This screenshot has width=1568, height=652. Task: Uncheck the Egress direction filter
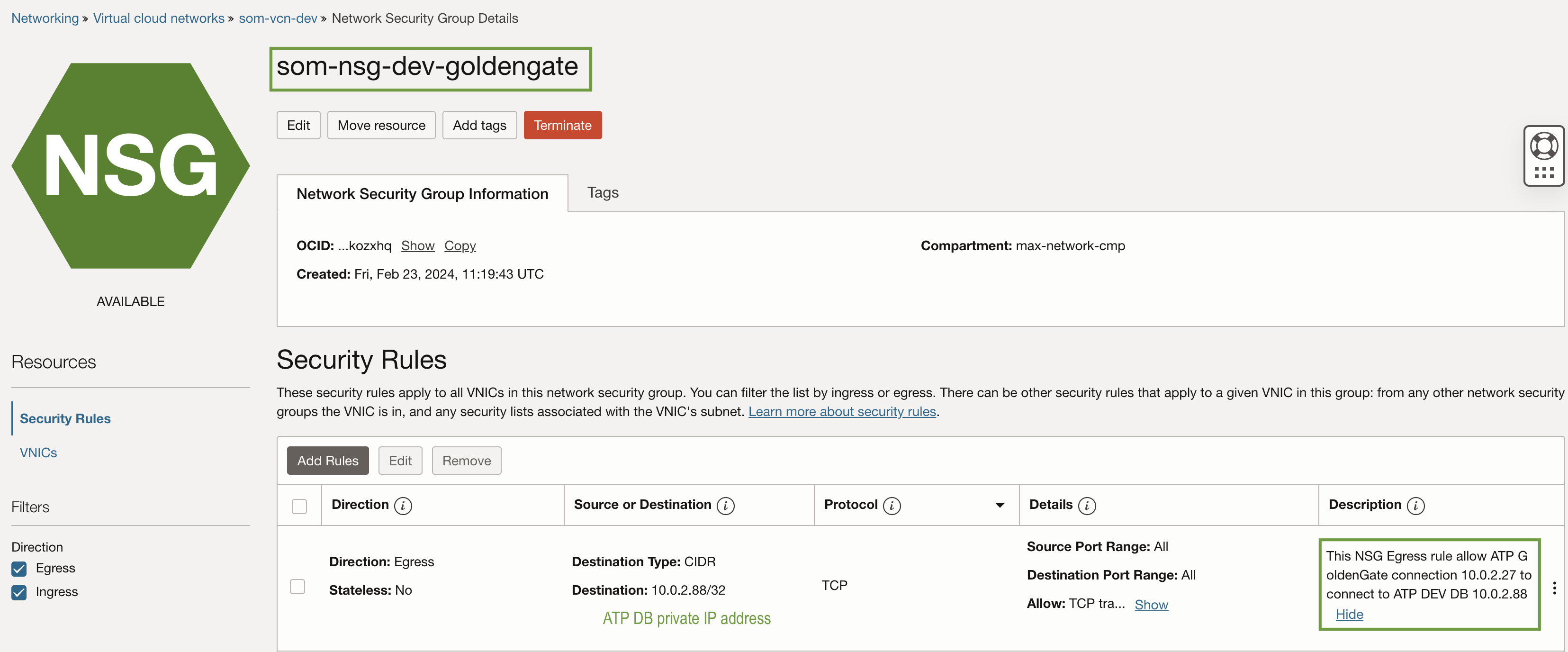tap(19, 569)
